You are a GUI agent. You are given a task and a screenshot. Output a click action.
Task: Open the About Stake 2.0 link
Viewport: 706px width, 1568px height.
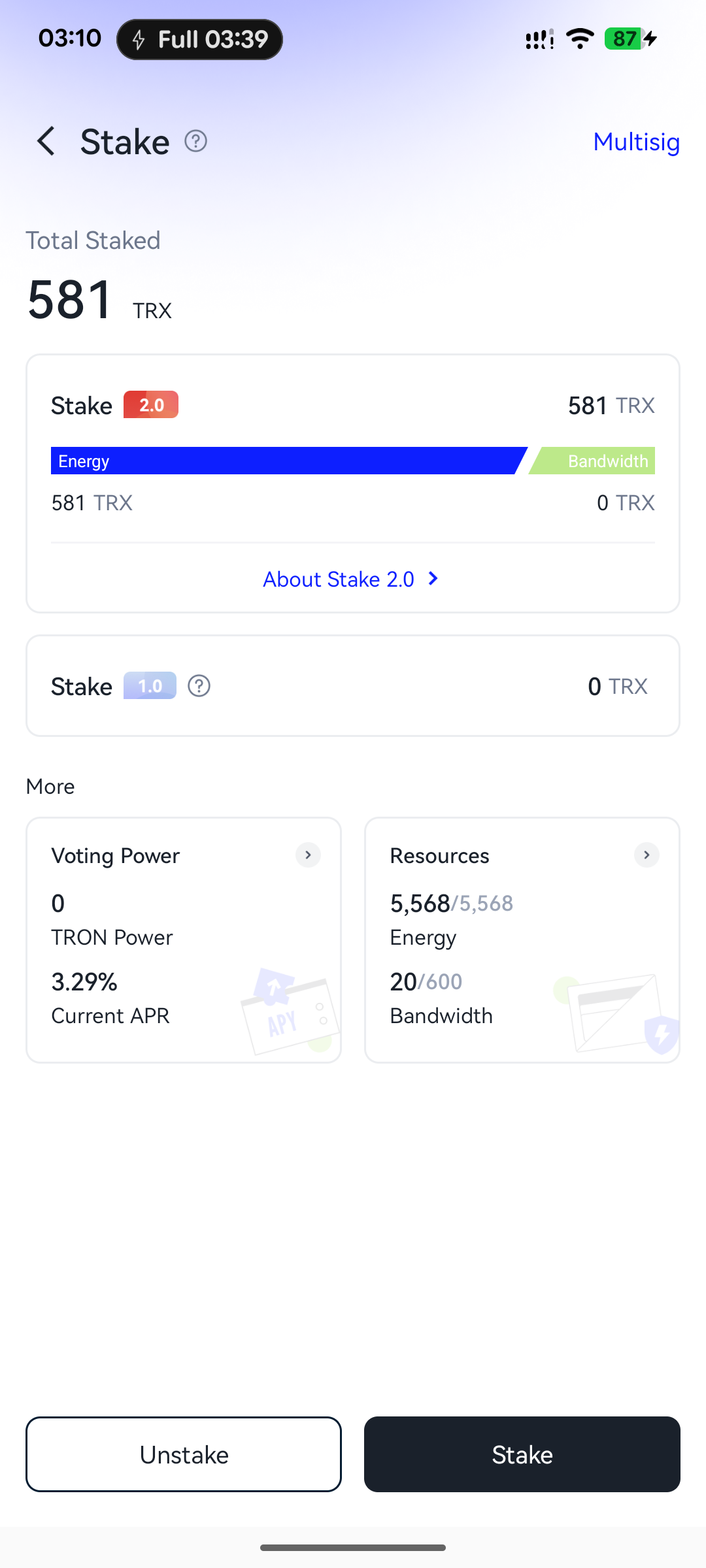tap(339, 580)
